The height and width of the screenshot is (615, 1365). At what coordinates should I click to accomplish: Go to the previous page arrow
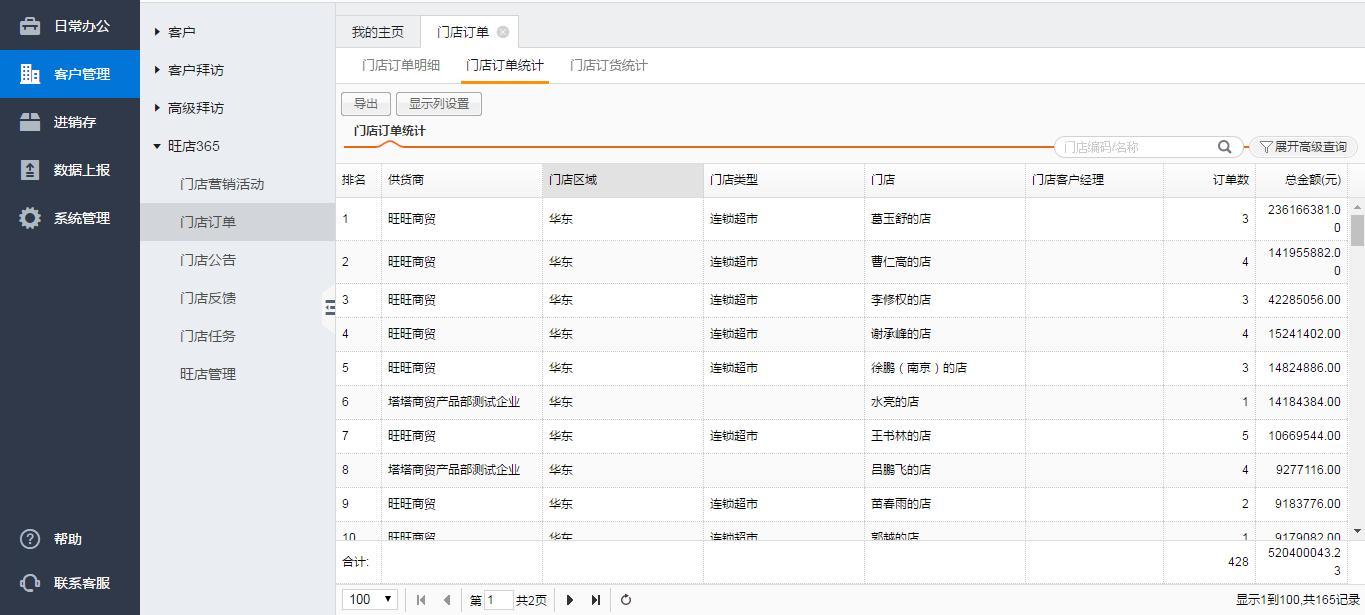pyautogui.click(x=447, y=600)
